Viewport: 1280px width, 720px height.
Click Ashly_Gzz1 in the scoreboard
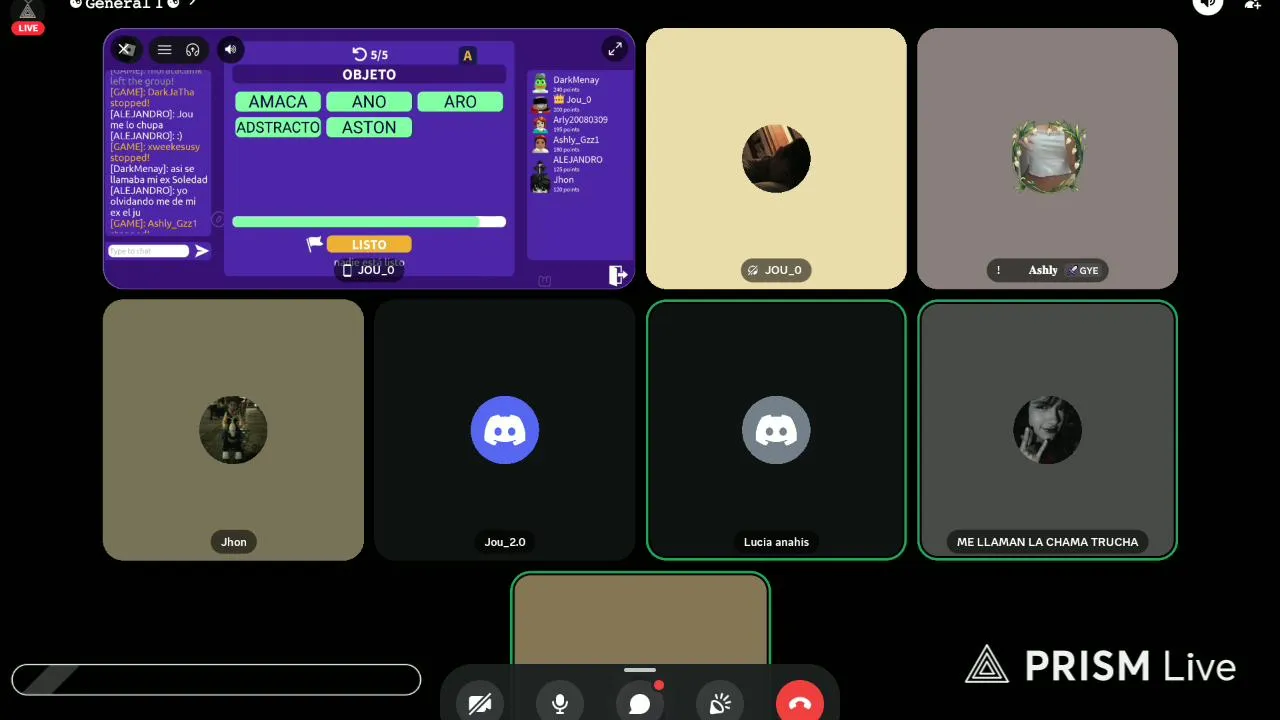point(576,140)
